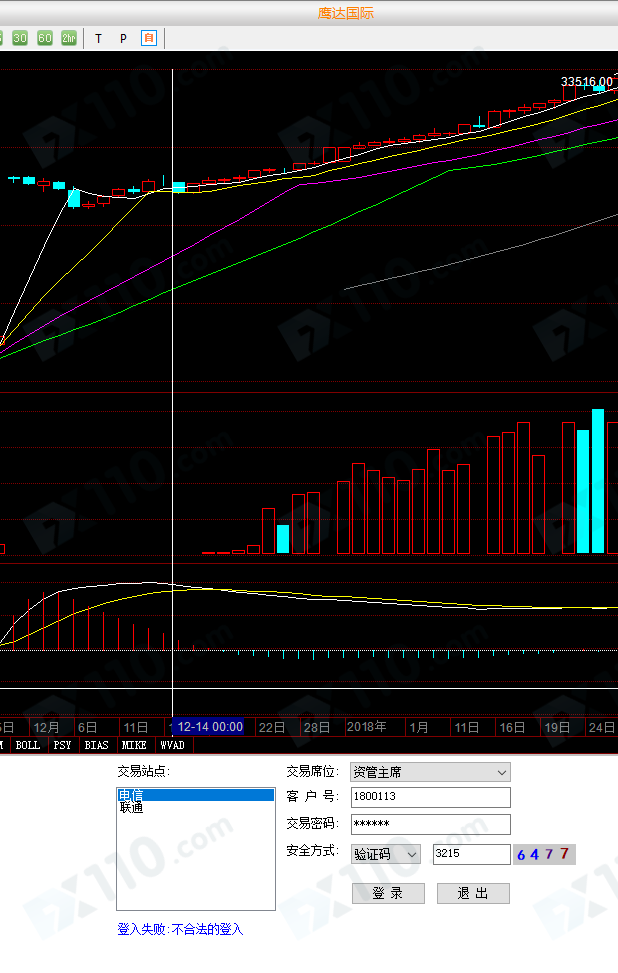Switch chart to 60-minute period
The width and height of the screenshot is (618, 973).
tap(45, 38)
